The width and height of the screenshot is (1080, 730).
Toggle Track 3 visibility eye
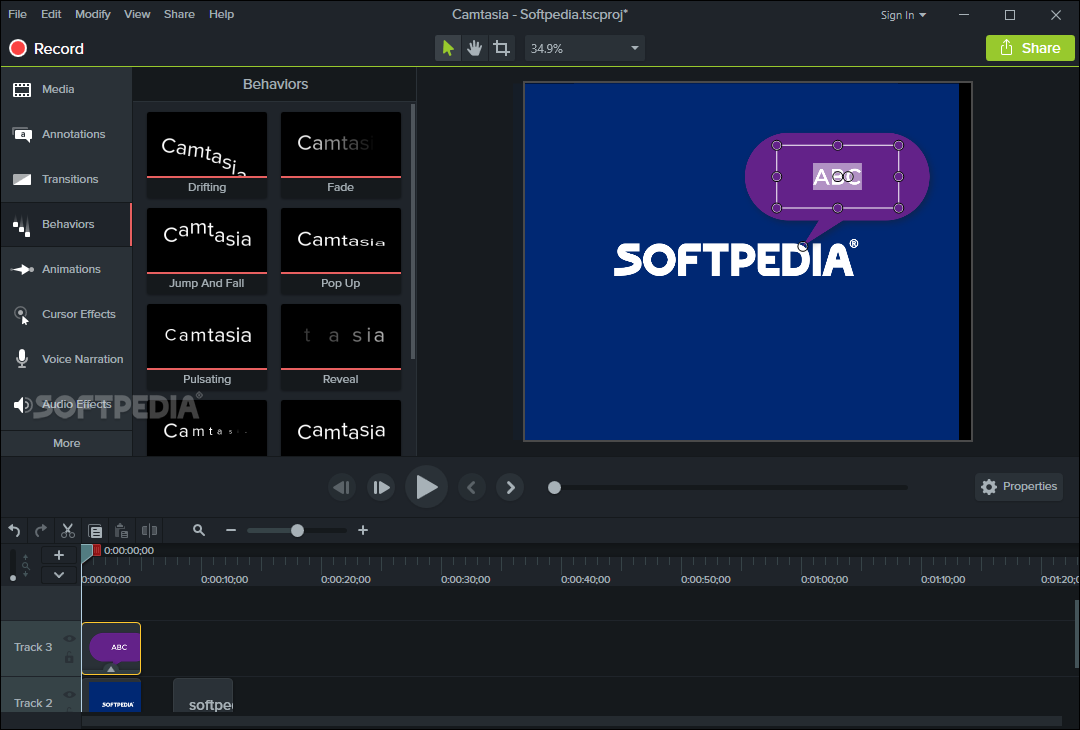pos(69,638)
